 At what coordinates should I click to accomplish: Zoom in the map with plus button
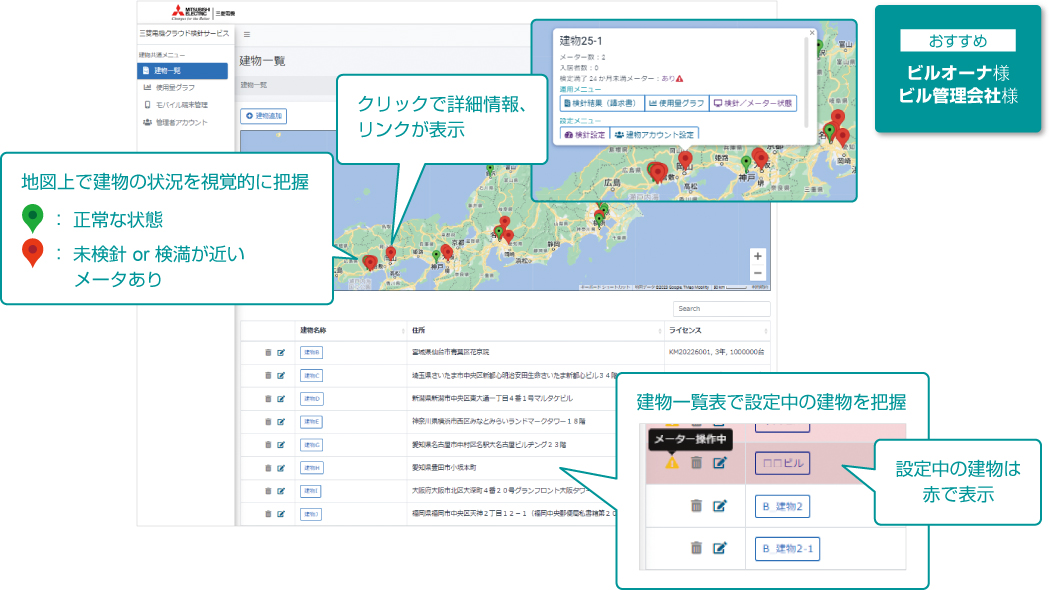(757, 256)
